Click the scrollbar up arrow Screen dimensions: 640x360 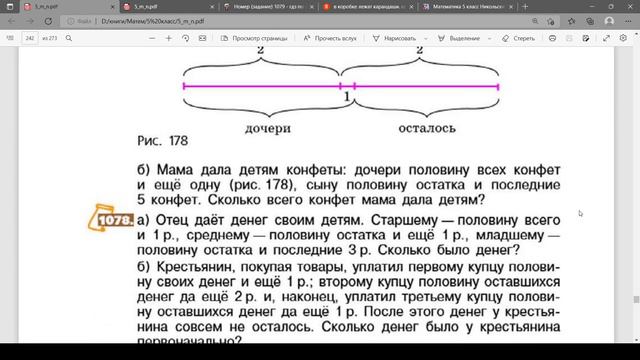point(636,33)
